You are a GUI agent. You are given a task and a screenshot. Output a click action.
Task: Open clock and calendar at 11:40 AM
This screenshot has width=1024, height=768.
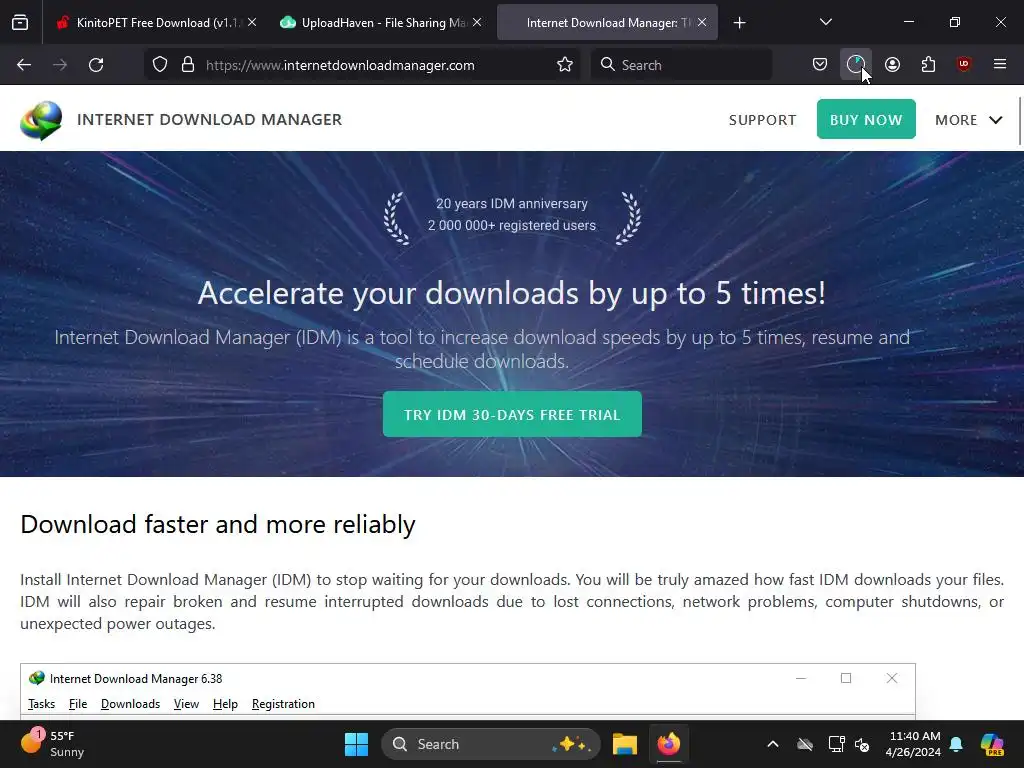pos(913,744)
